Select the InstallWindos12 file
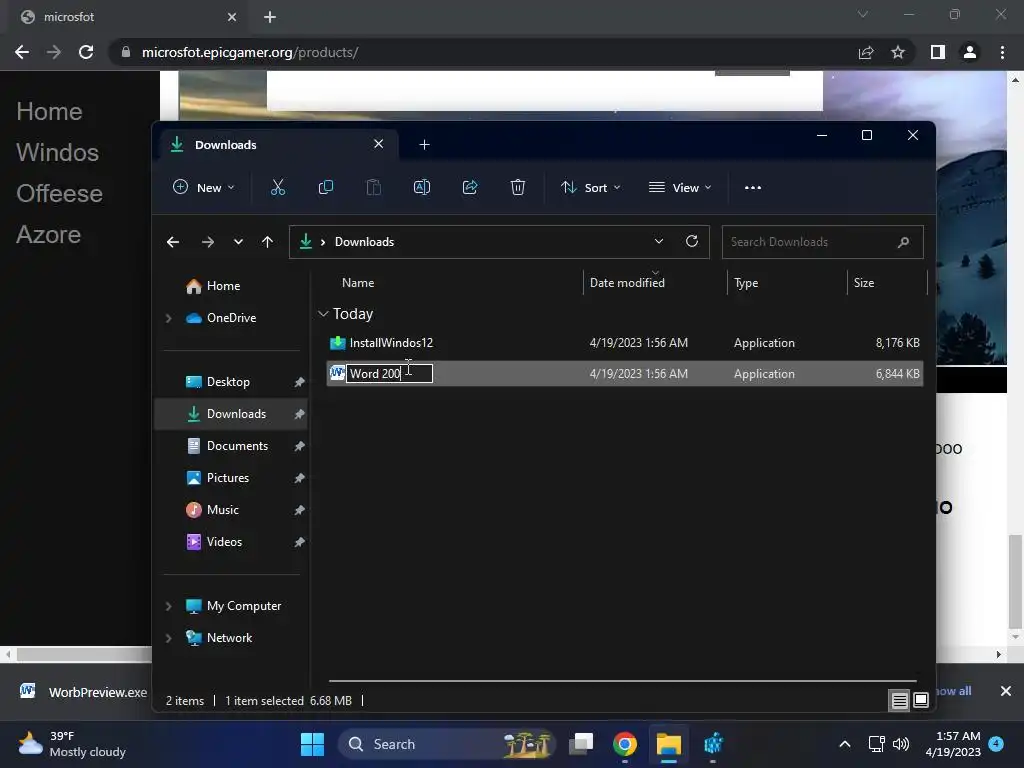This screenshot has height=768, width=1024. [x=624, y=343]
